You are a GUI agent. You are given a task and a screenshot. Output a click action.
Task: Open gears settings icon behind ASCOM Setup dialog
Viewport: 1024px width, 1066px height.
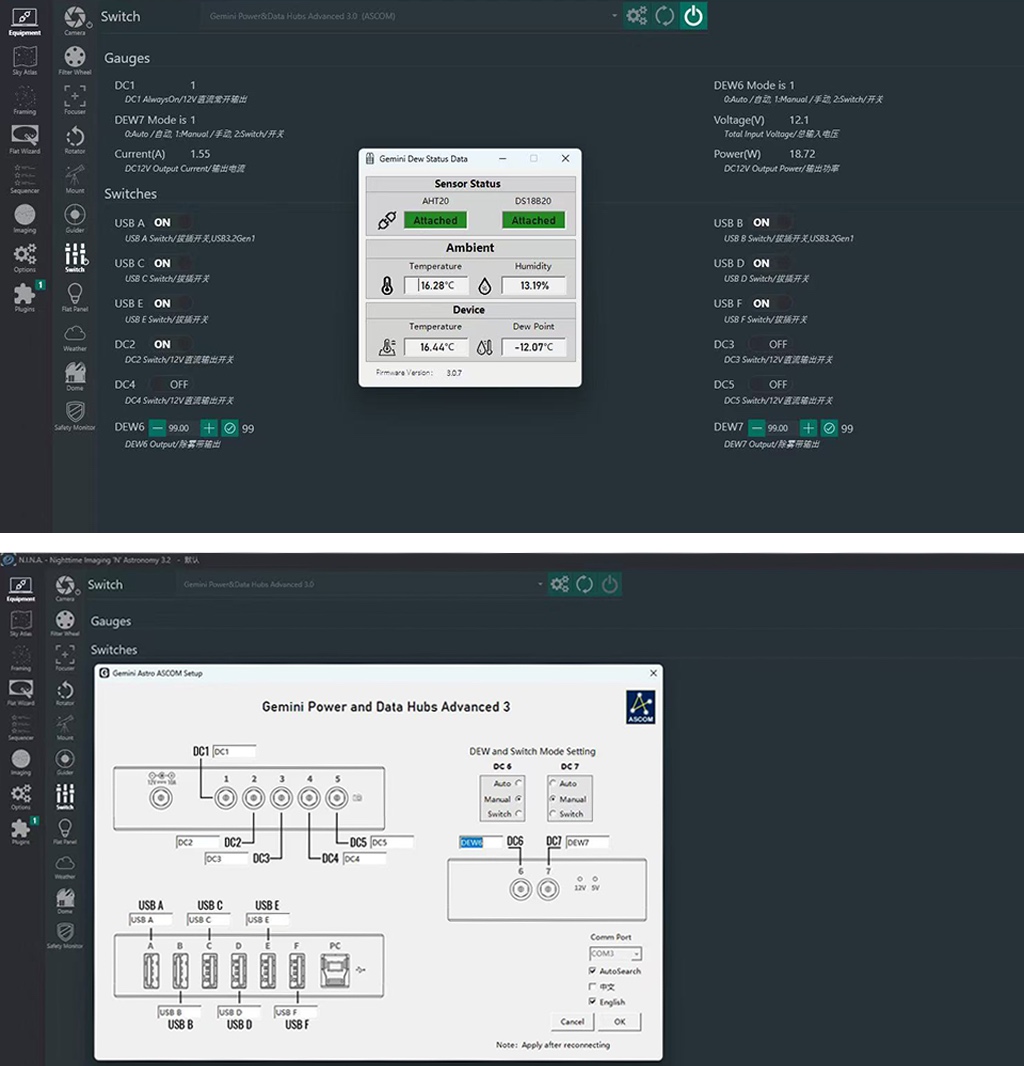click(x=560, y=584)
